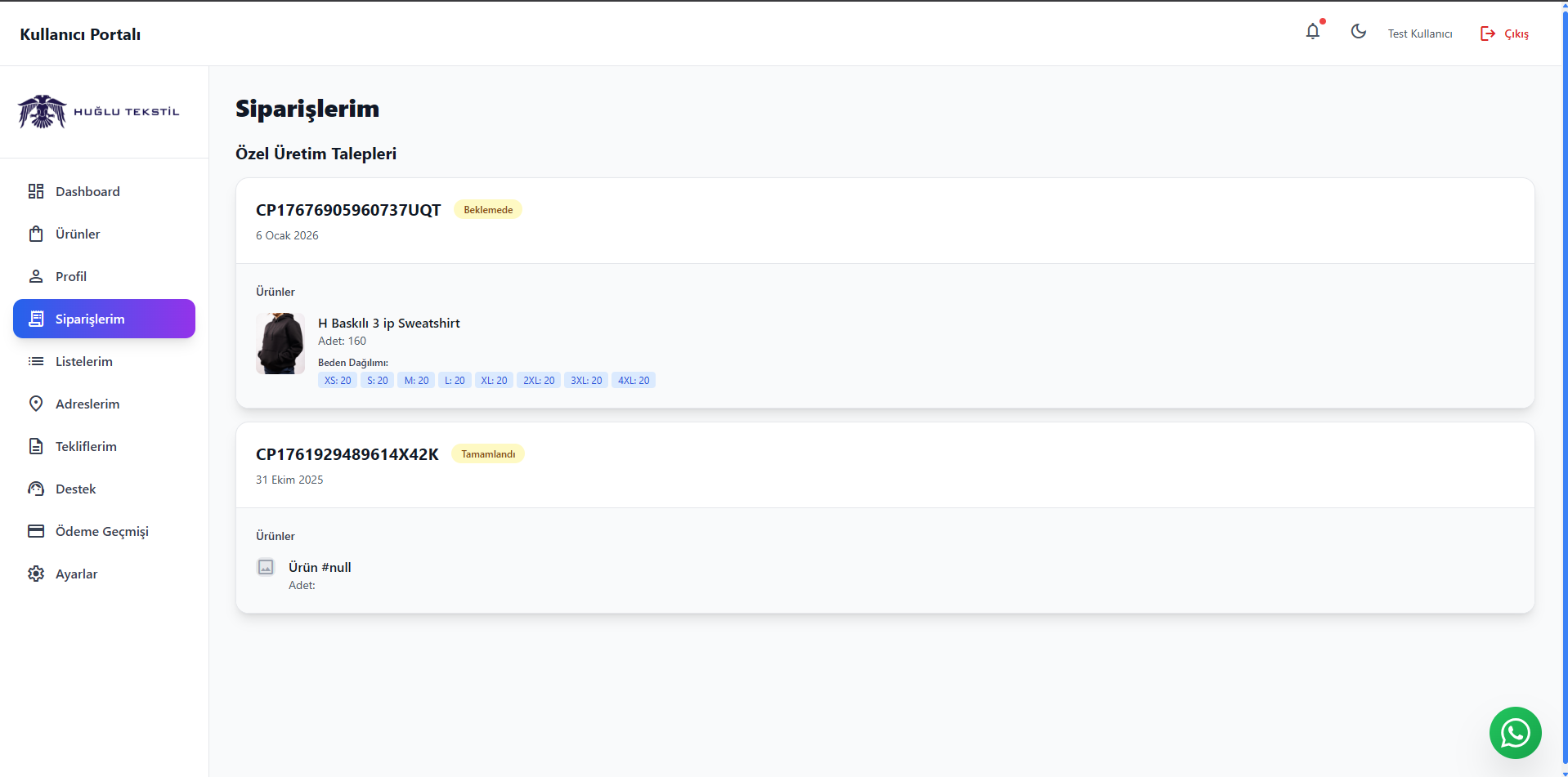Viewport: 1568px width, 777px height.
Task: Open the Dashboard sidebar icon
Action: pos(36,191)
